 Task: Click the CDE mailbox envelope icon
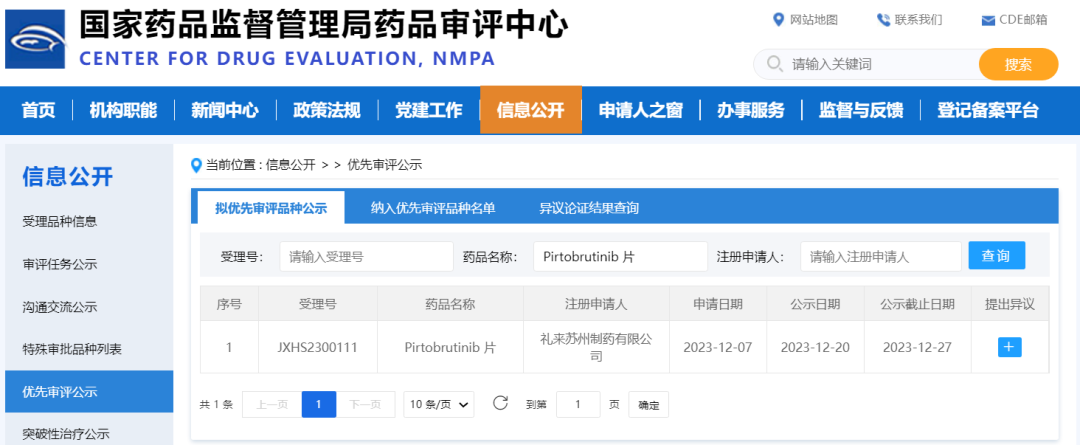coord(988,20)
